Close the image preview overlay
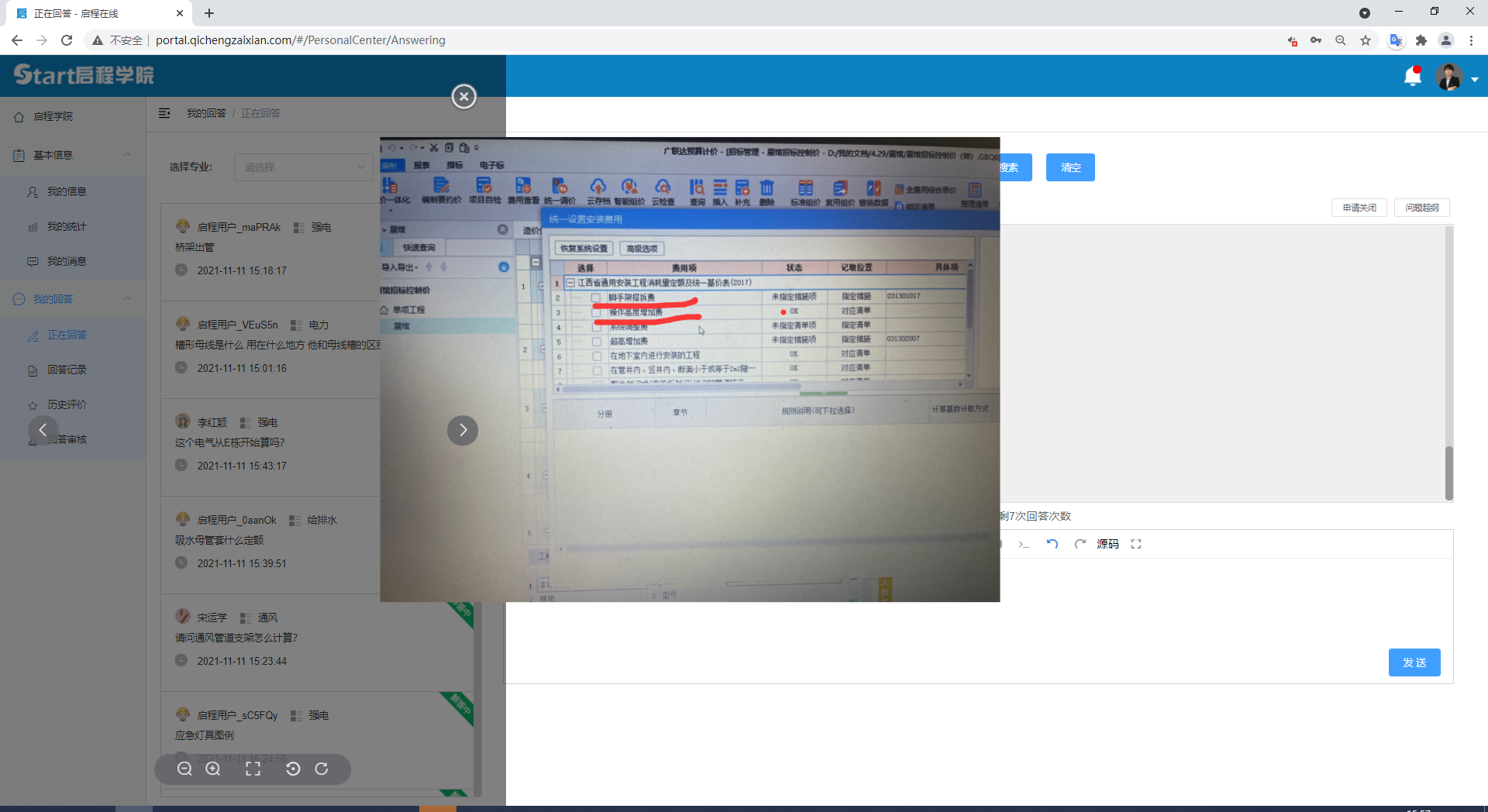 [463, 96]
